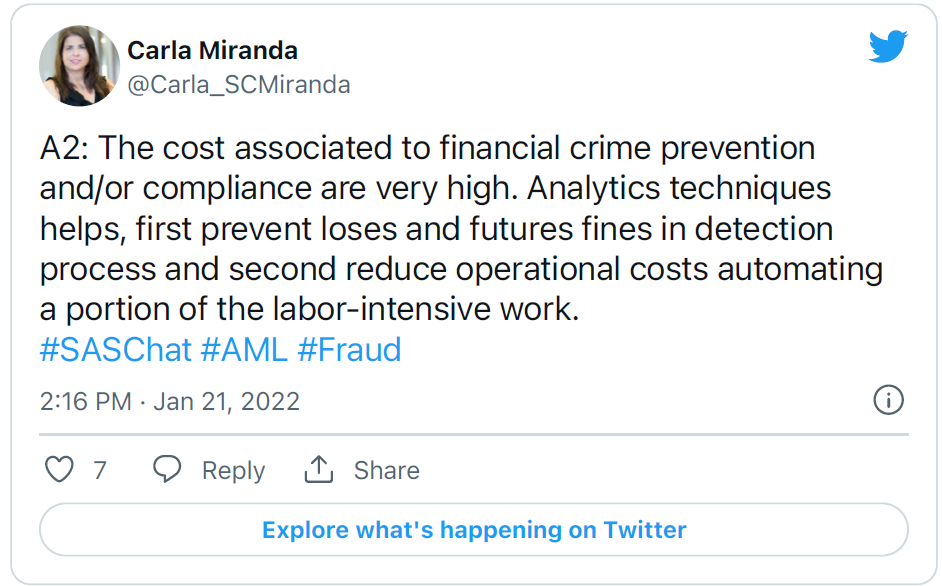Click the reply speech bubble icon
Image resolution: width=942 pixels, height=586 pixels.
(x=167, y=469)
